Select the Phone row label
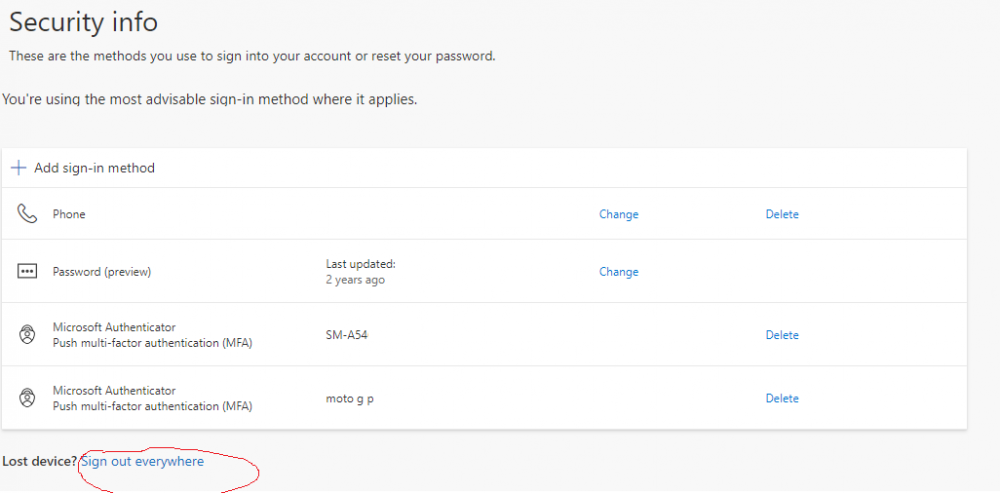The image size is (1000, 493). coord(69,214)
